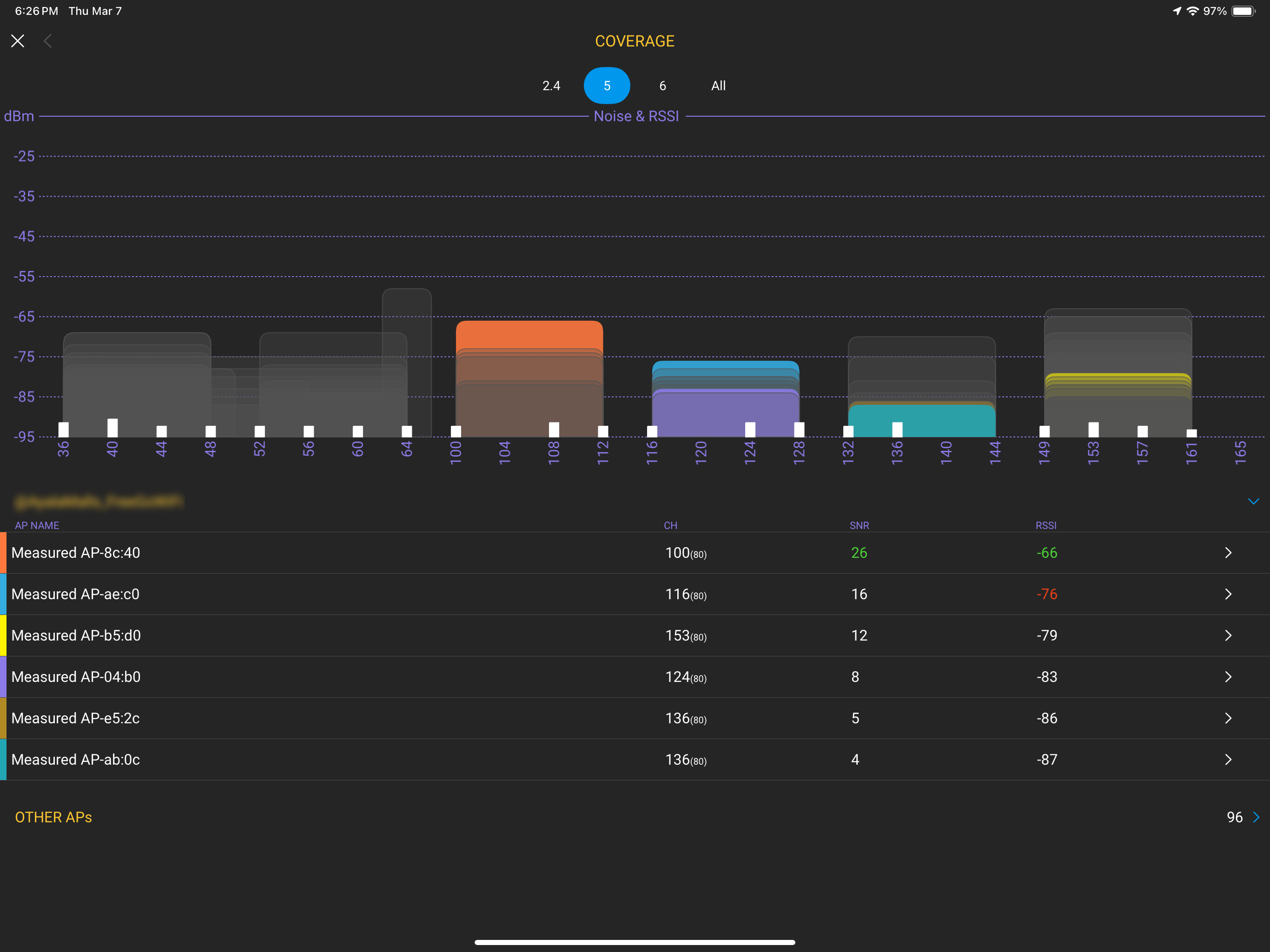
Task: Open details chevron for Measured AP-b5:d0
Action: pyautogui.click(x=1228, y=635)
